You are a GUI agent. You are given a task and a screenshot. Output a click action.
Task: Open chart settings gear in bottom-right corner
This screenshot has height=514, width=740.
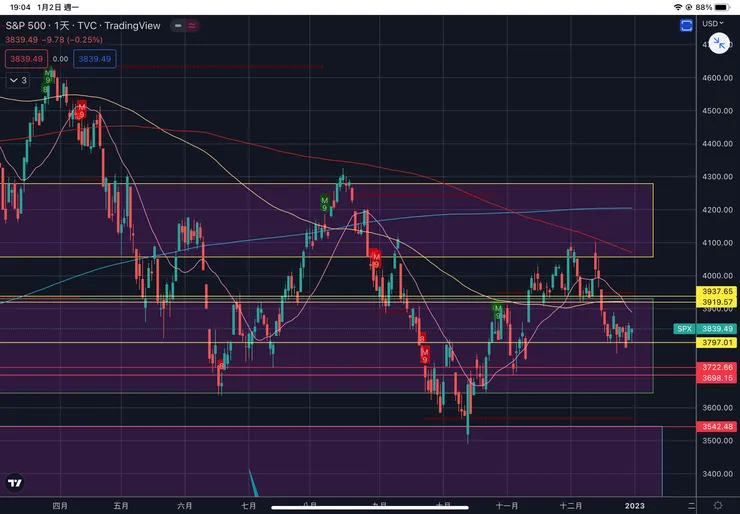coord(718,506)
